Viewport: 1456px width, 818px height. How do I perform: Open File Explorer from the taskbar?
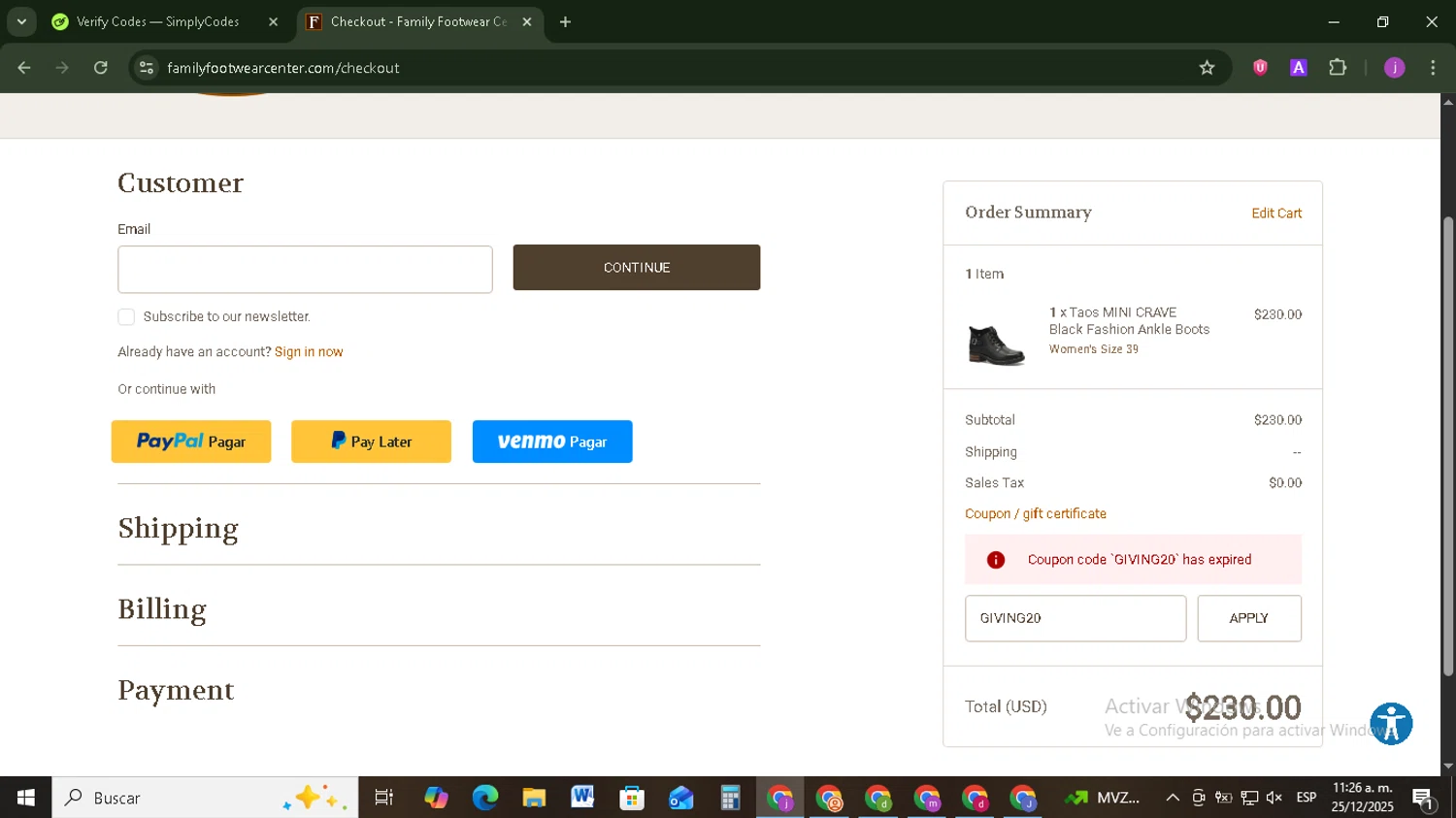pos(534,798)
